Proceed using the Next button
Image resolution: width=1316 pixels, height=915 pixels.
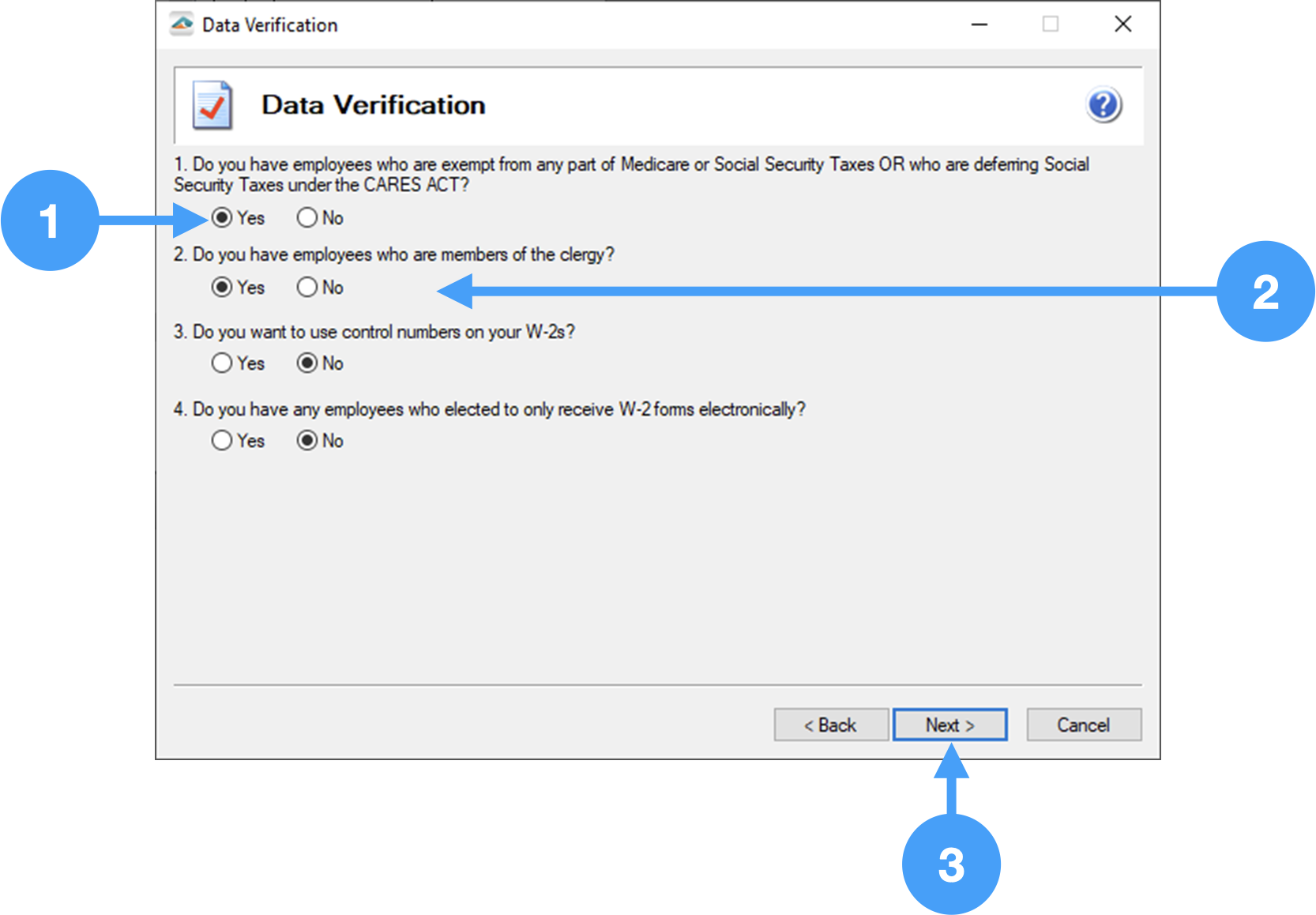949,725
